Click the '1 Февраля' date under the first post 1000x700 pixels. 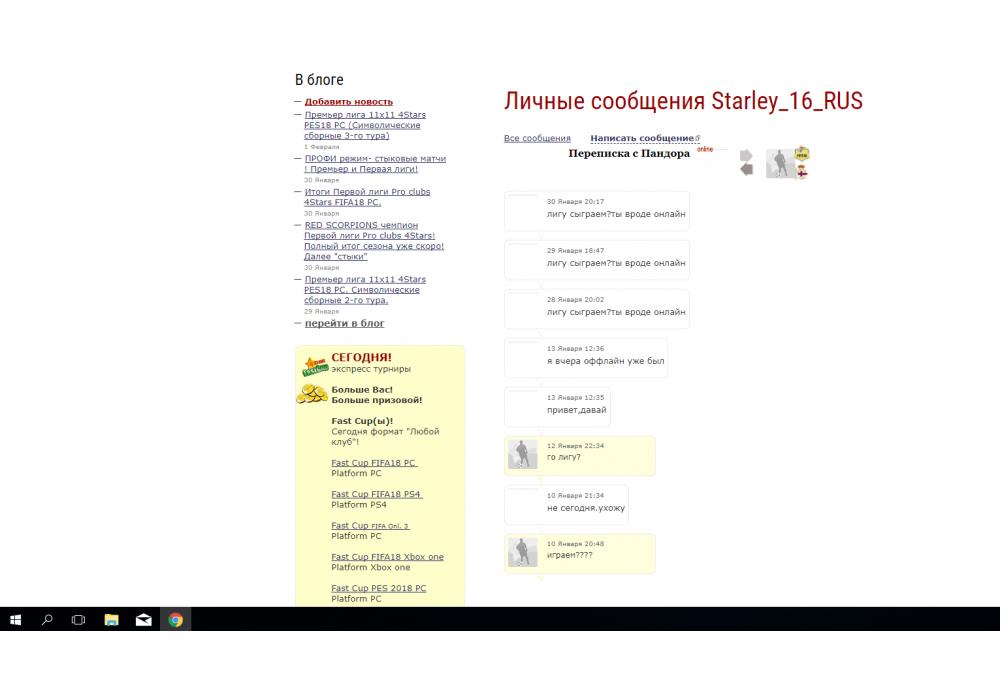321,147
